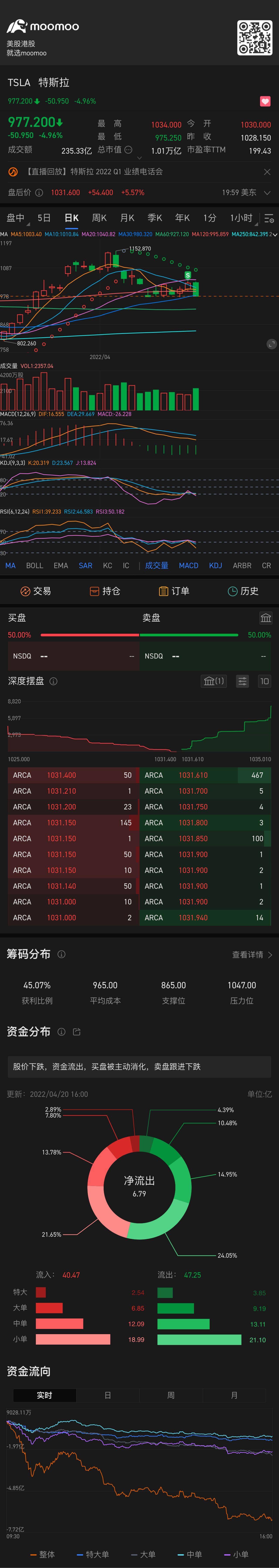Expand the after-hours price chevron
The height and width of the screenshot is (1568, 279).
[267, 193]
